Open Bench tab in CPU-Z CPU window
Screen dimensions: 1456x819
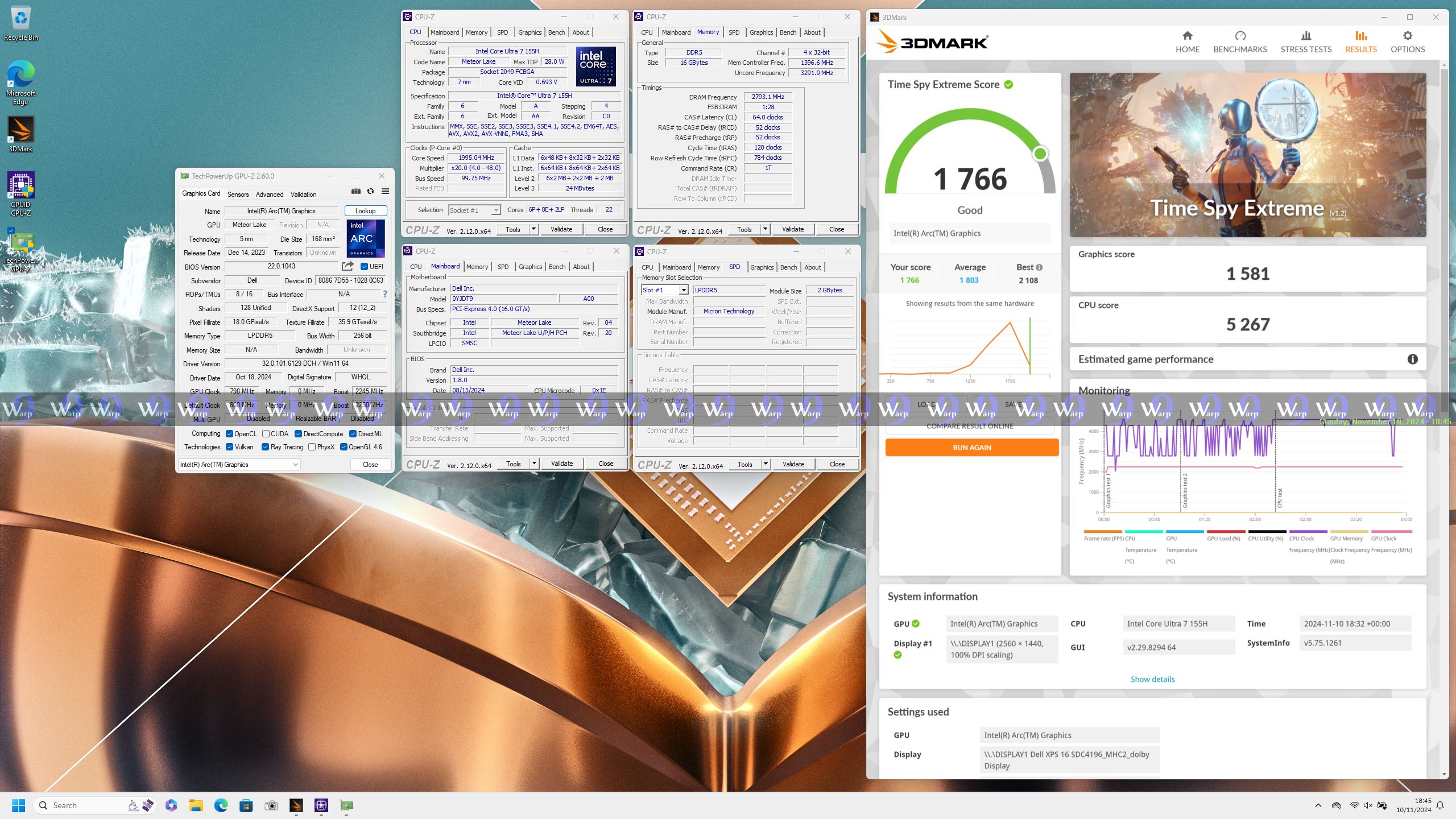point(556,32)
